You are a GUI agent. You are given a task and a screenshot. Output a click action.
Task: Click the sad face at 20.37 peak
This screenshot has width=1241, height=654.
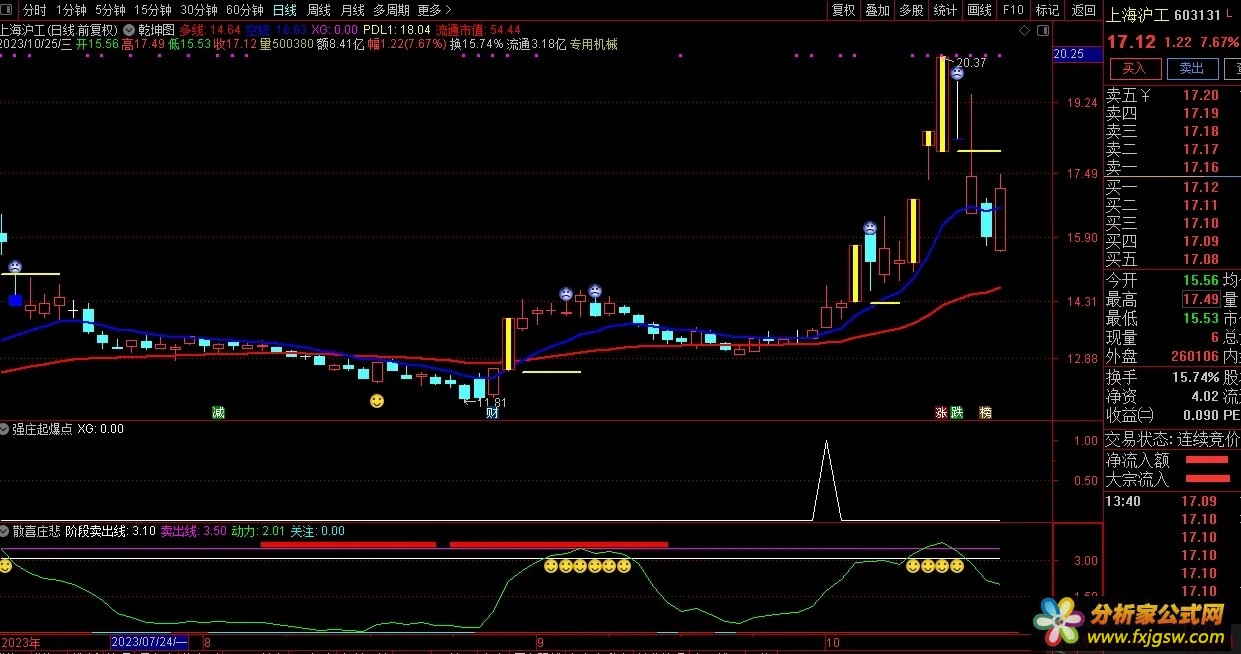(957, 73)
